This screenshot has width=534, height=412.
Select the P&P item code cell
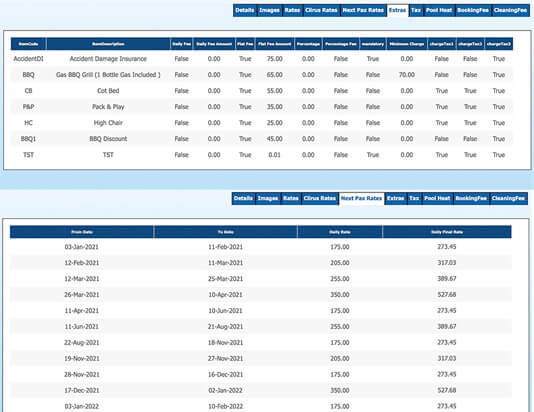tap(28, 107)
